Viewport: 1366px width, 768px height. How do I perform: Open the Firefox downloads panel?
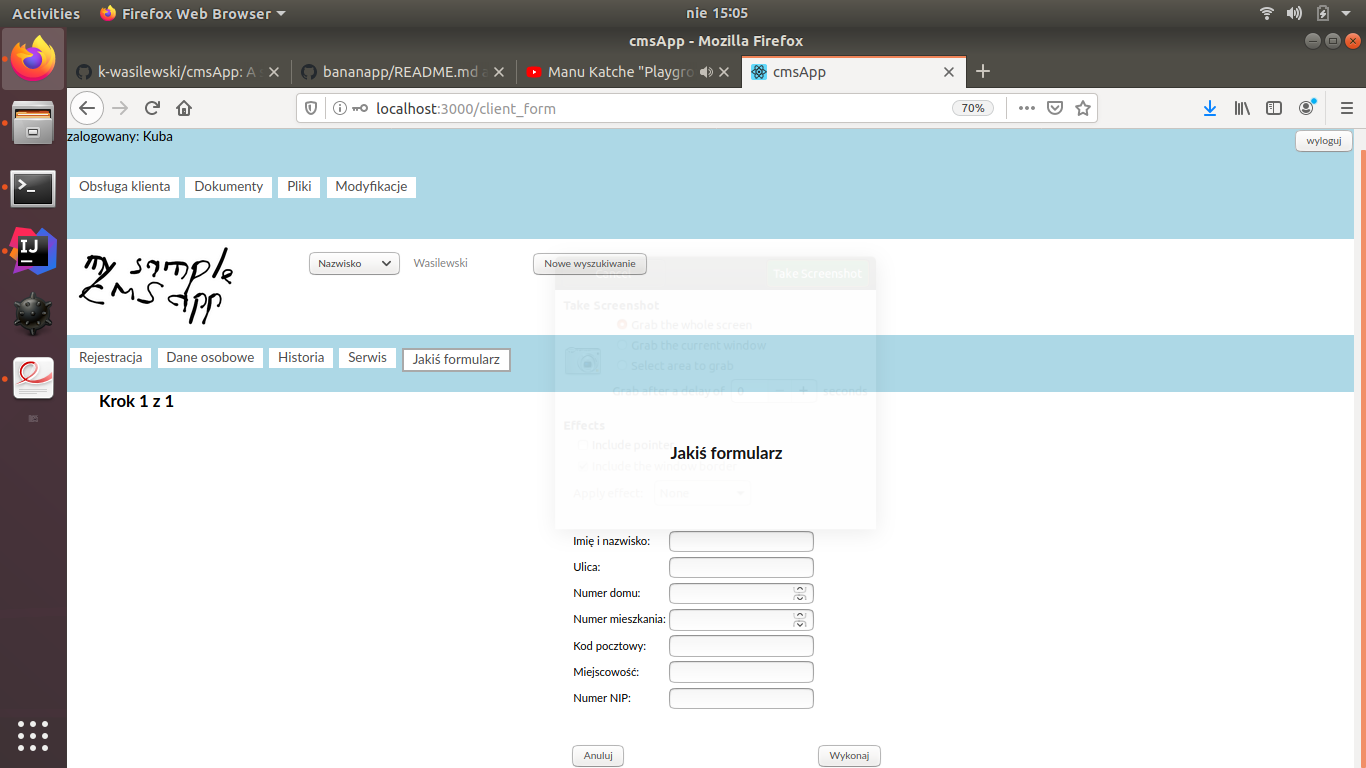click(x=1209, y=108)
